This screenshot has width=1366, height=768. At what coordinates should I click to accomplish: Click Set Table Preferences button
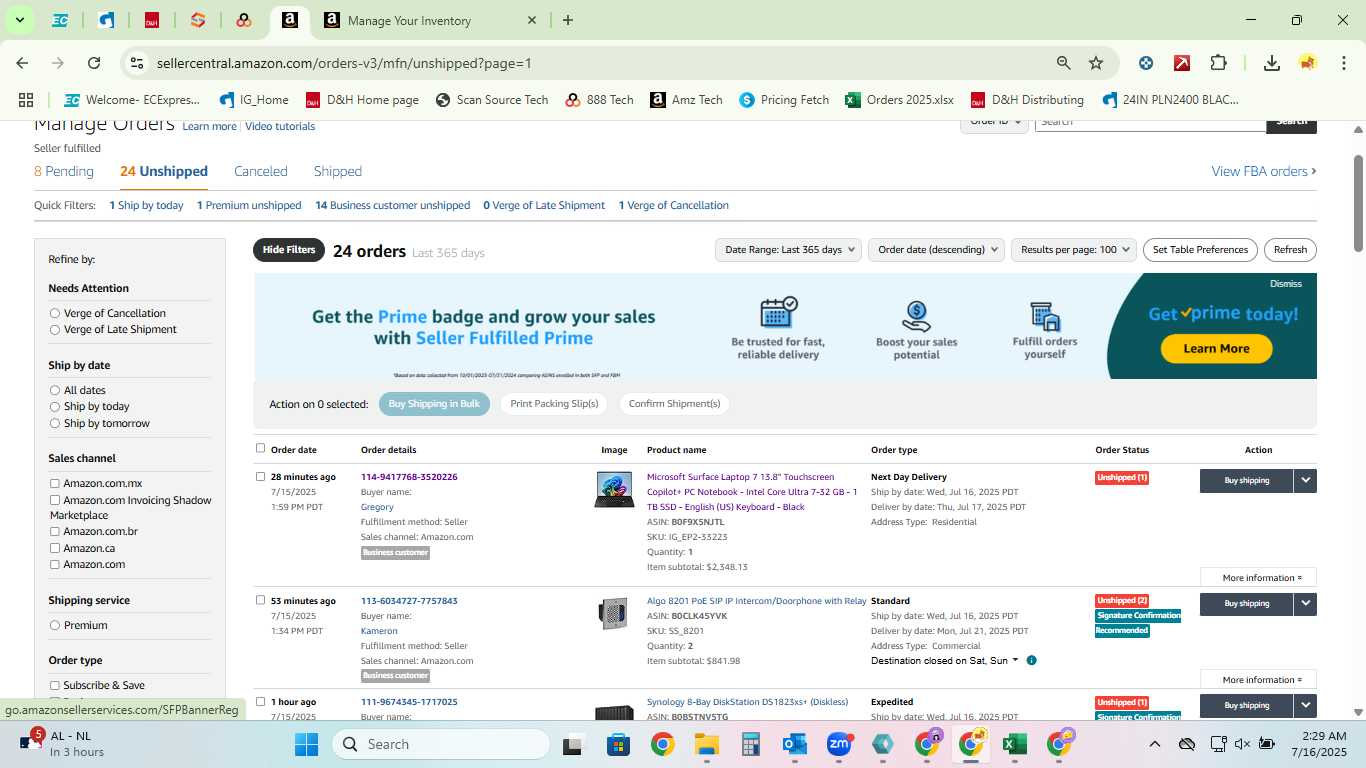pyautogui.click(x=1200, y=250)
